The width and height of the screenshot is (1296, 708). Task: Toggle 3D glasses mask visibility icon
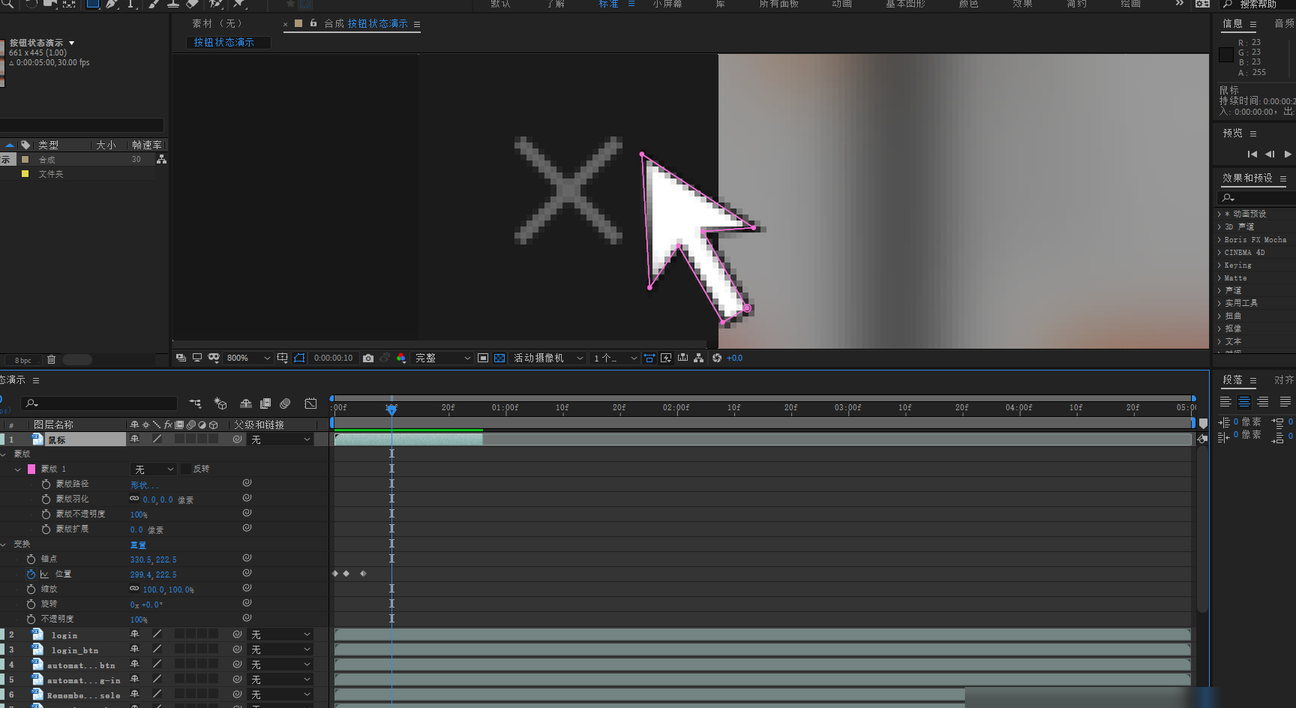[213, 358]
